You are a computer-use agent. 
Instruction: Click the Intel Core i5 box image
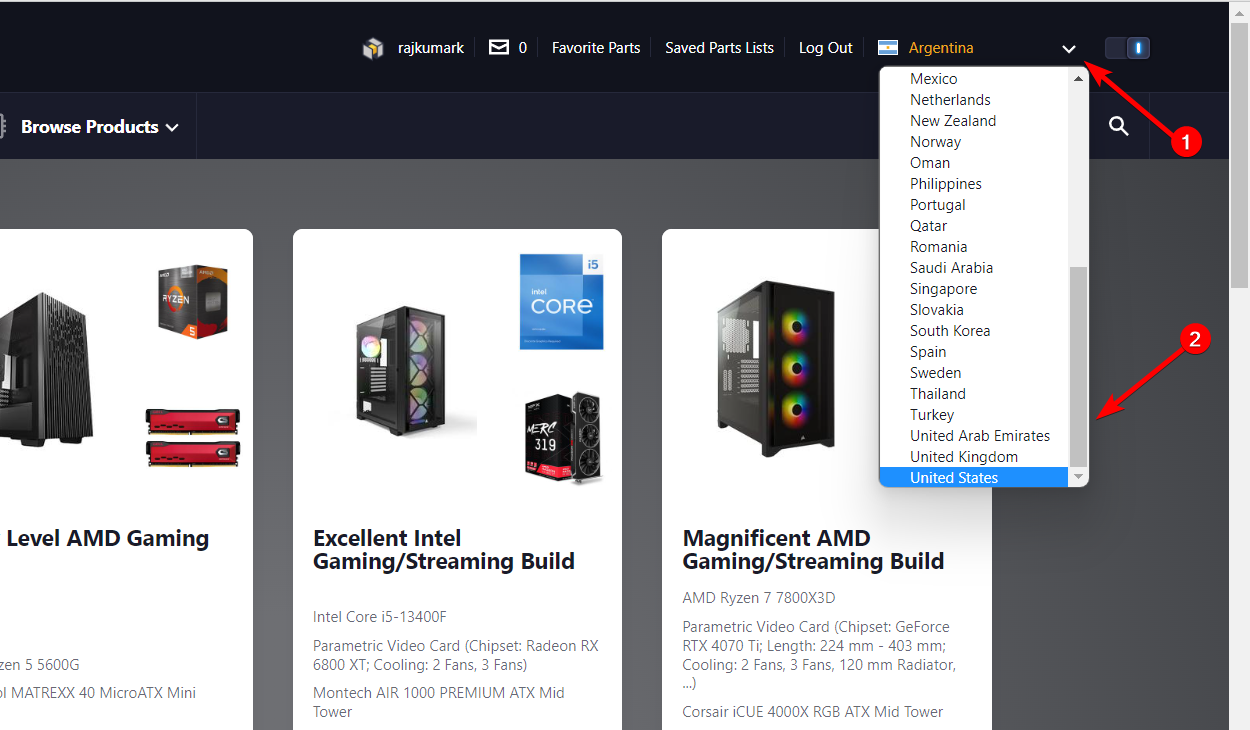pos(562,301)
